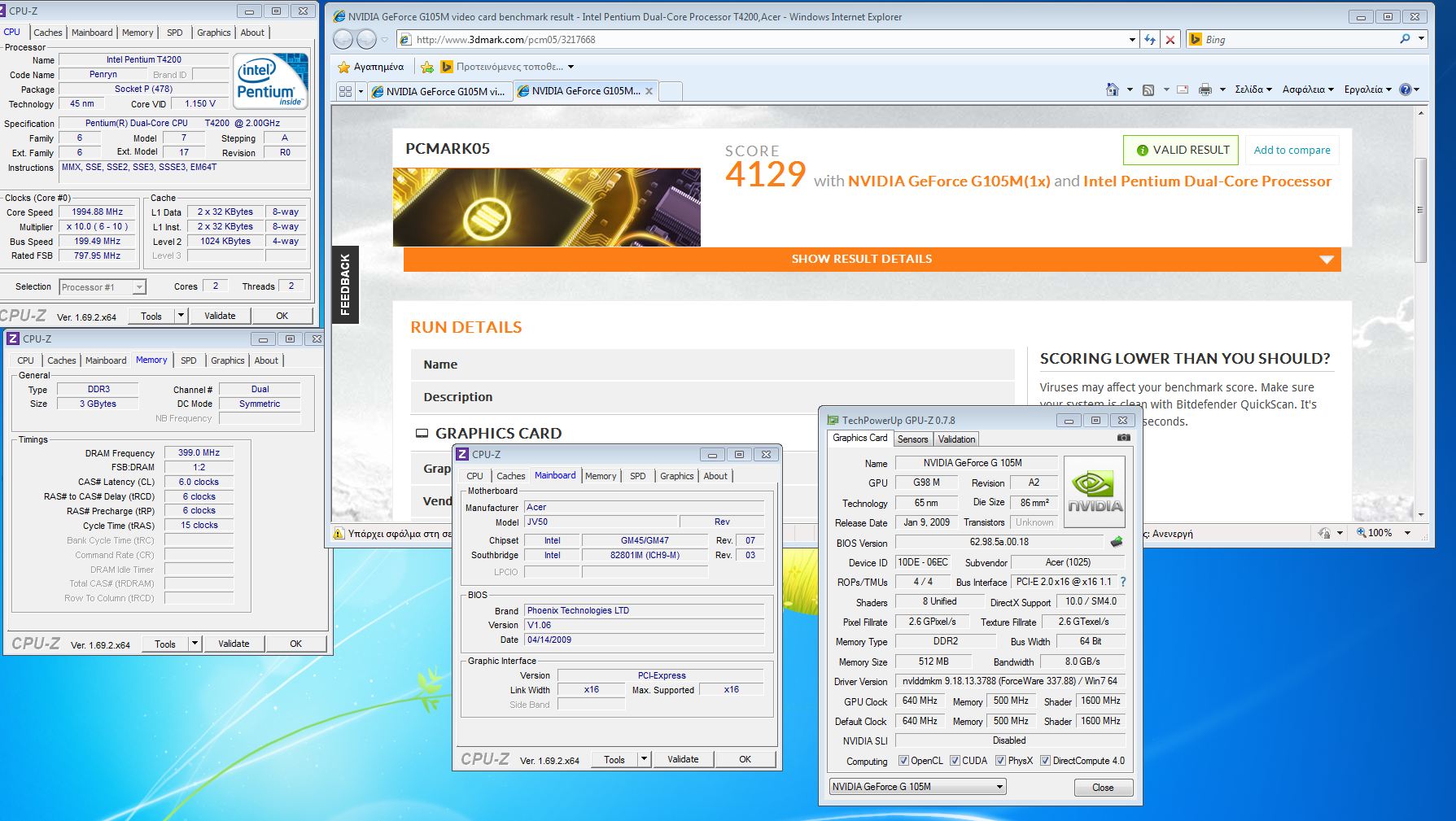Click Validate in top CPU-Z window
This screenshot has height=821, width=1456.
[x=220, y=316]
